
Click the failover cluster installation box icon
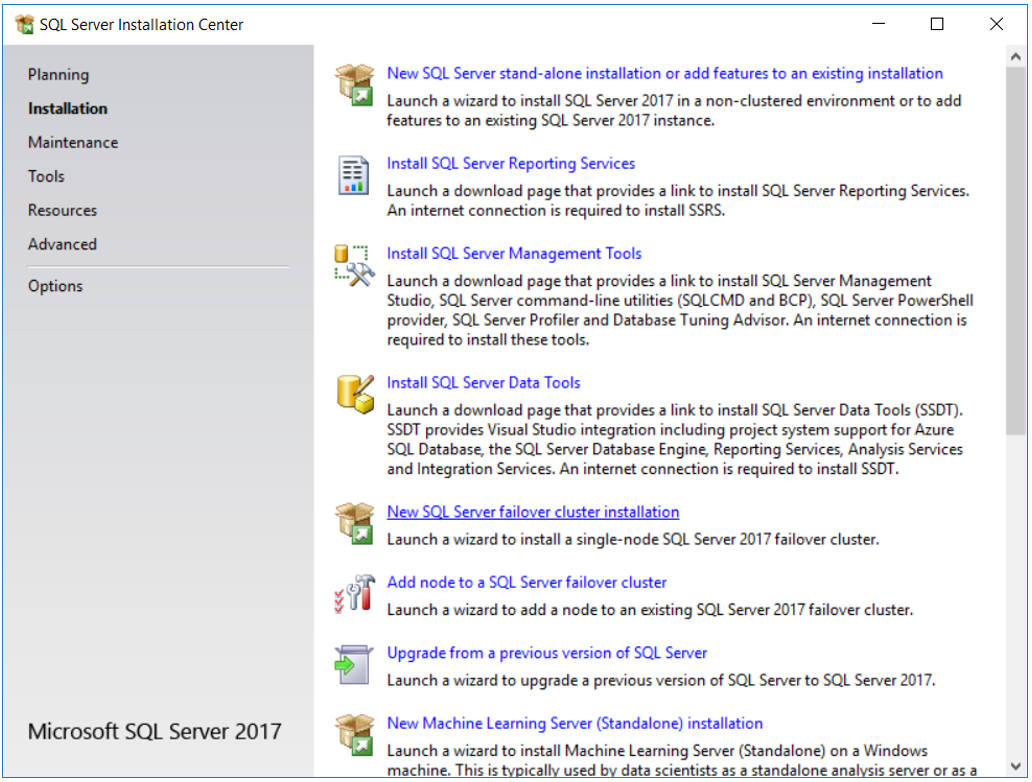pos(354,523)
